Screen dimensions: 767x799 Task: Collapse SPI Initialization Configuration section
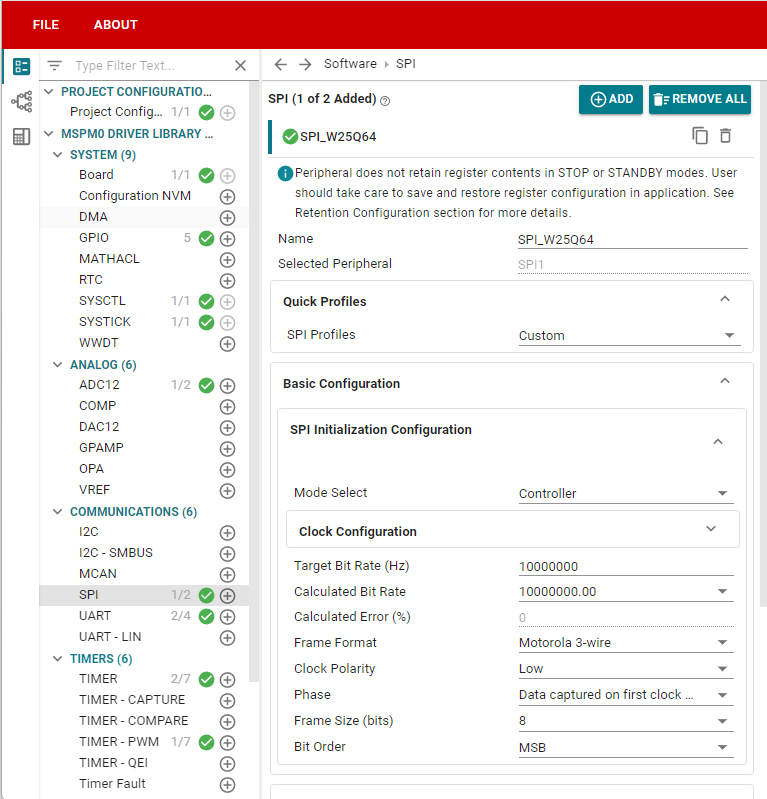click(x=718, y=442)
